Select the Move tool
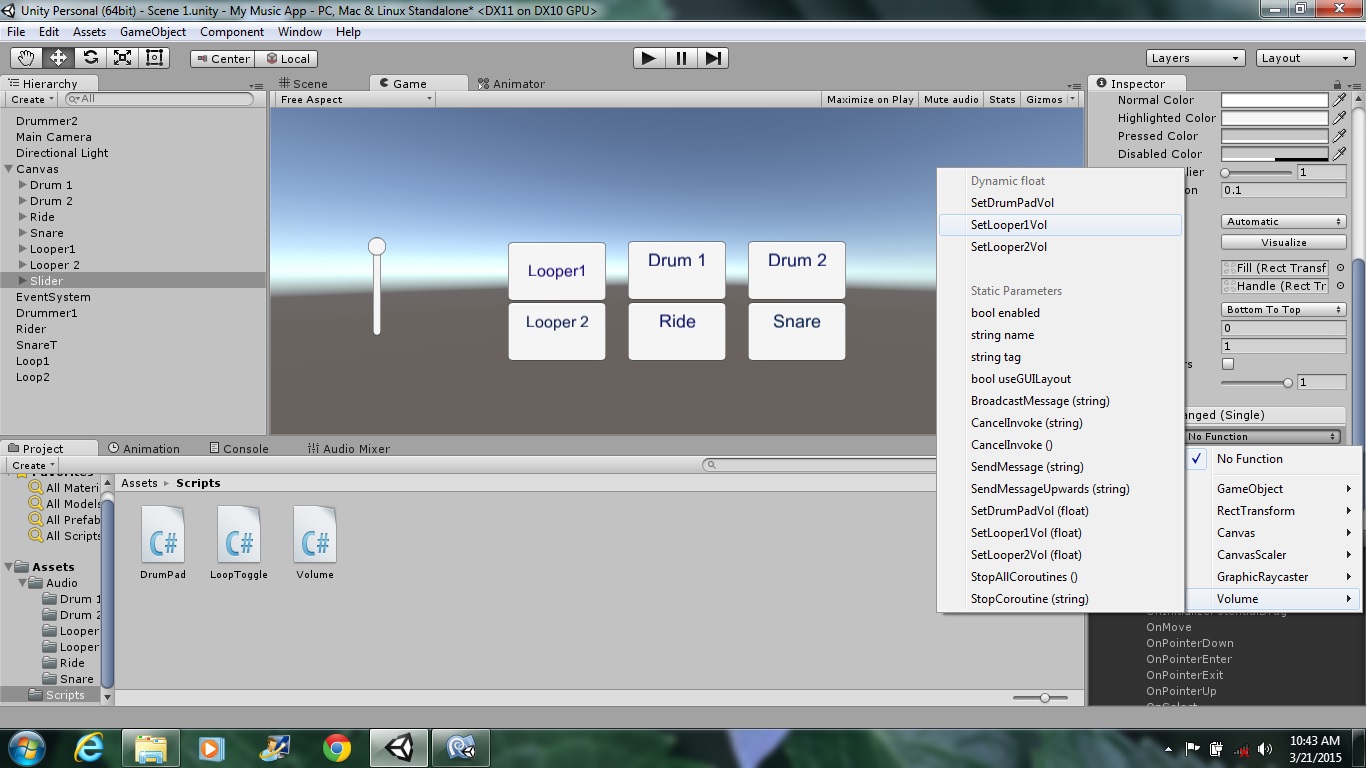 (58, 58)
